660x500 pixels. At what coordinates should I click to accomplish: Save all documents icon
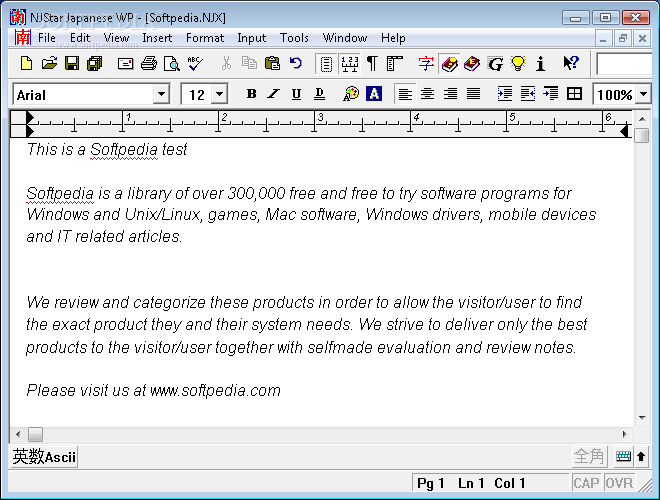click(95, 64)
